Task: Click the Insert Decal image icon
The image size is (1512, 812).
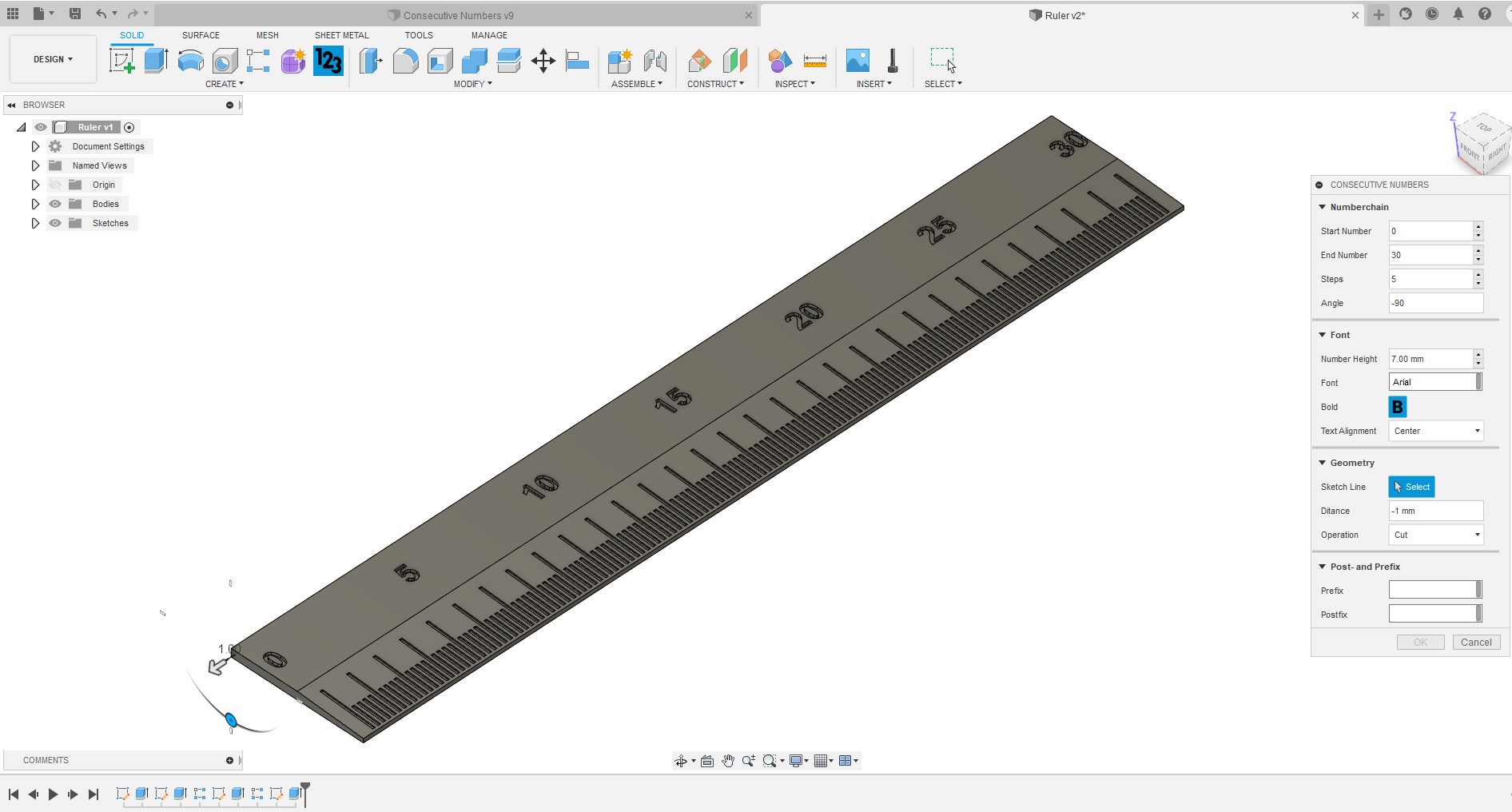Action: (857, 61)
